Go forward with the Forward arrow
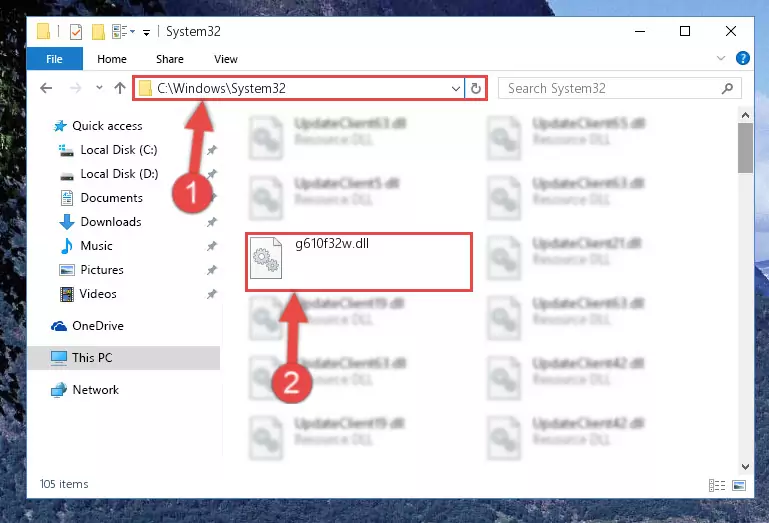 [x=76, y=88]
